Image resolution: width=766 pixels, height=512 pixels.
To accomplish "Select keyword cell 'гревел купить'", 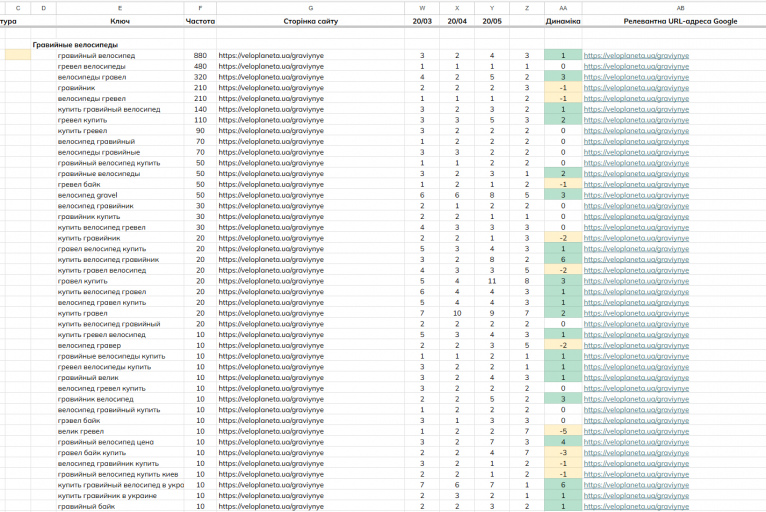I will pyautogui.click(x=120, y=120).
